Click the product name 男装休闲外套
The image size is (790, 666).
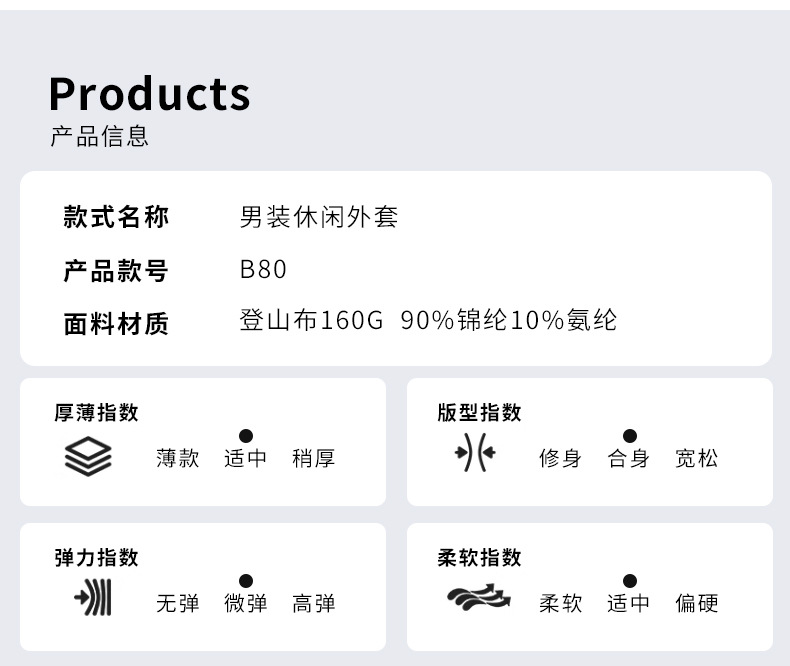[x=319, y=217]
